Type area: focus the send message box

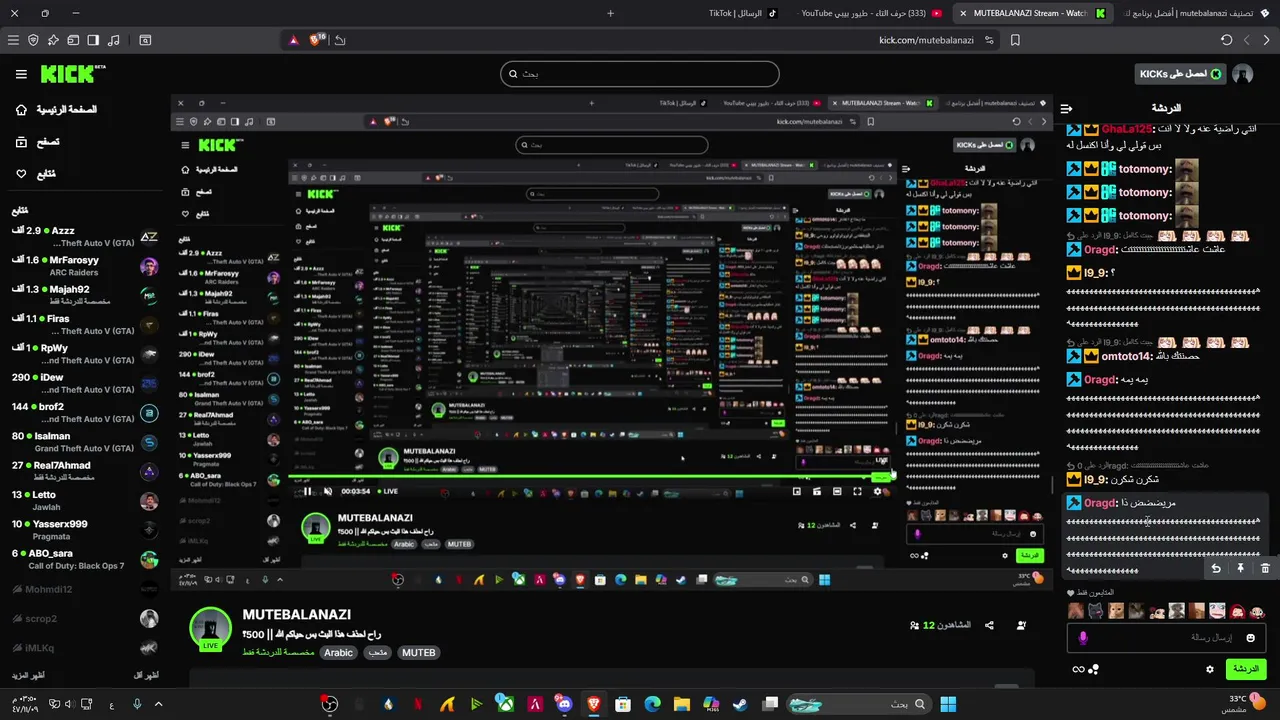click(1166, 638)
